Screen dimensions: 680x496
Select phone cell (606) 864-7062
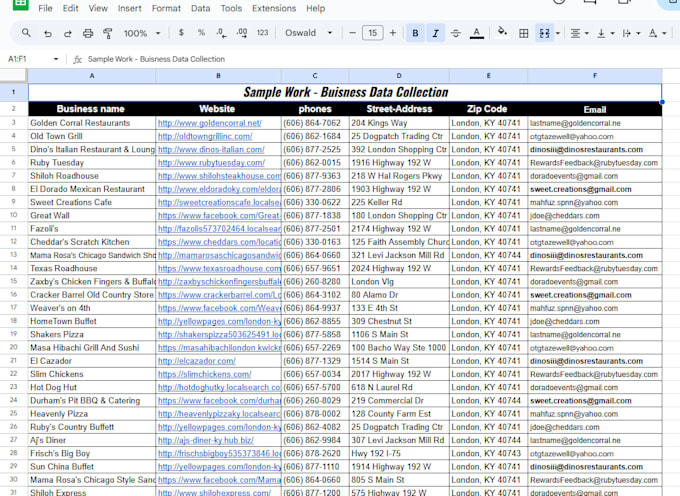tap(315, 123)
